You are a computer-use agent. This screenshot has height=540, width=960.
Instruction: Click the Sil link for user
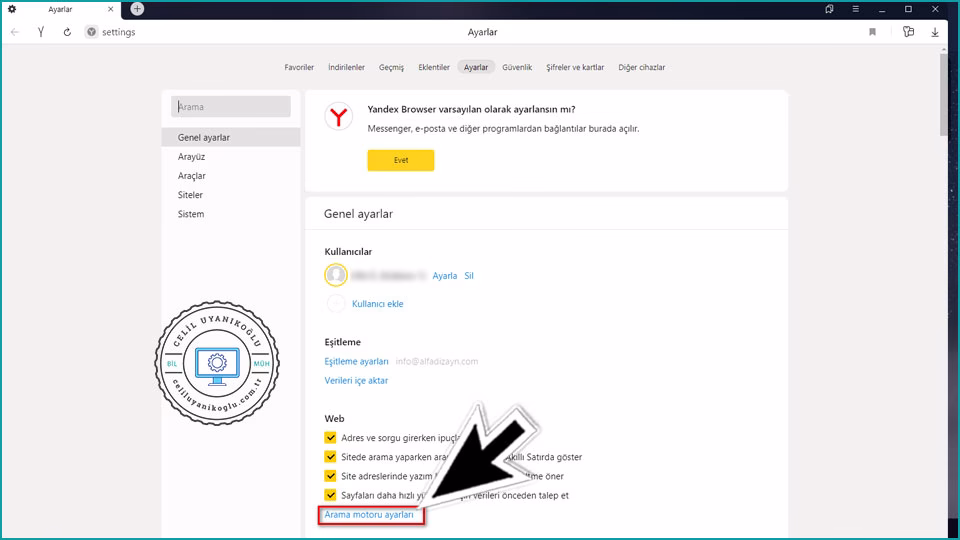click(x=469, y=276)
